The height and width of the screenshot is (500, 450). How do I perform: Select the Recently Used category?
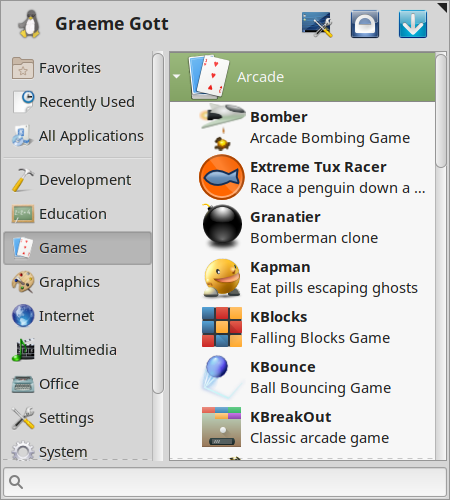[77, 102]
